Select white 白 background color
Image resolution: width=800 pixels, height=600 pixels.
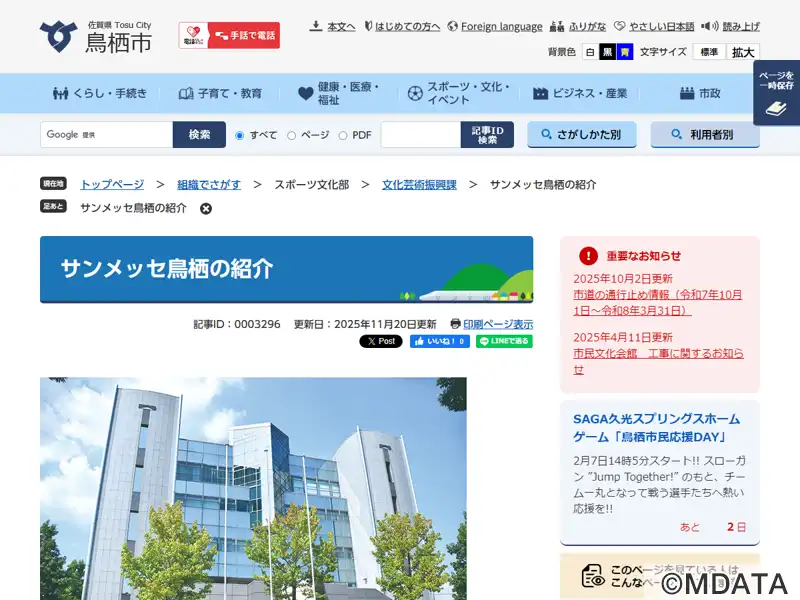click(x=590, y=52)
